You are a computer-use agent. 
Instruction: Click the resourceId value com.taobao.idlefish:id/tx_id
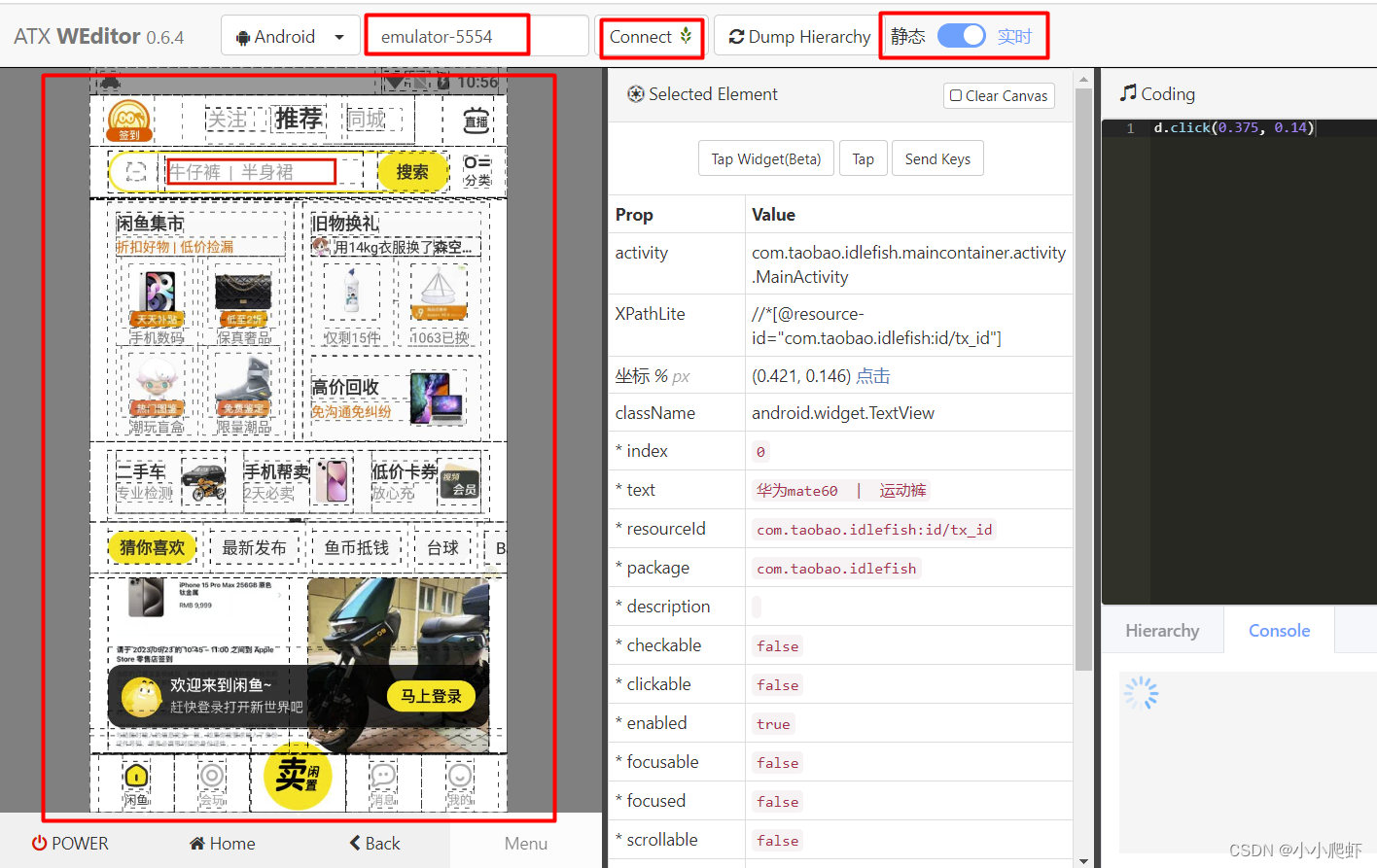(x=874, y=530)
